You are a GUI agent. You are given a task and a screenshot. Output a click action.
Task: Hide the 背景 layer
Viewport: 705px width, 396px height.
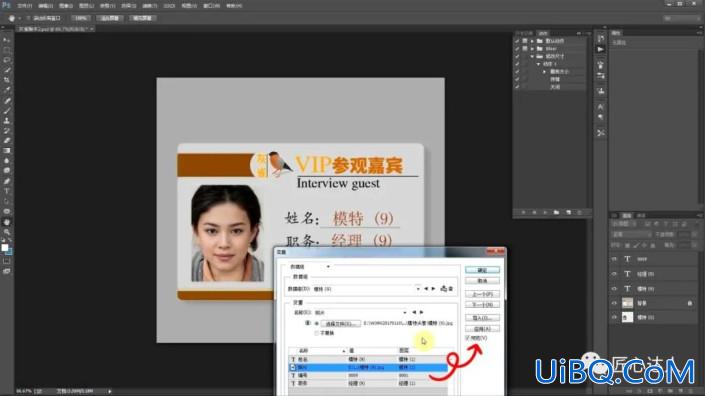(x=614, y=303)
